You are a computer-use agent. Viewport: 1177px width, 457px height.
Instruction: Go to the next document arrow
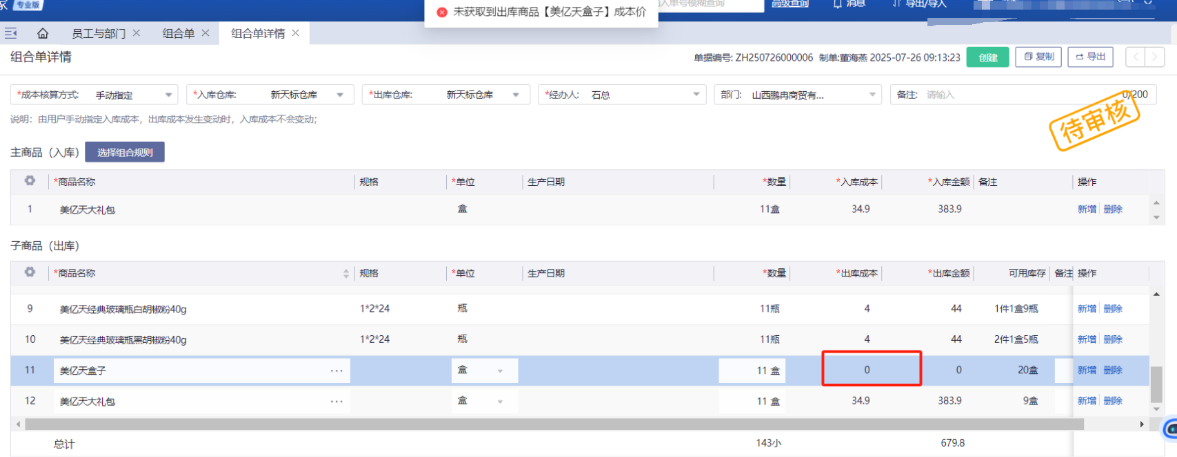tap(1155, 57)
